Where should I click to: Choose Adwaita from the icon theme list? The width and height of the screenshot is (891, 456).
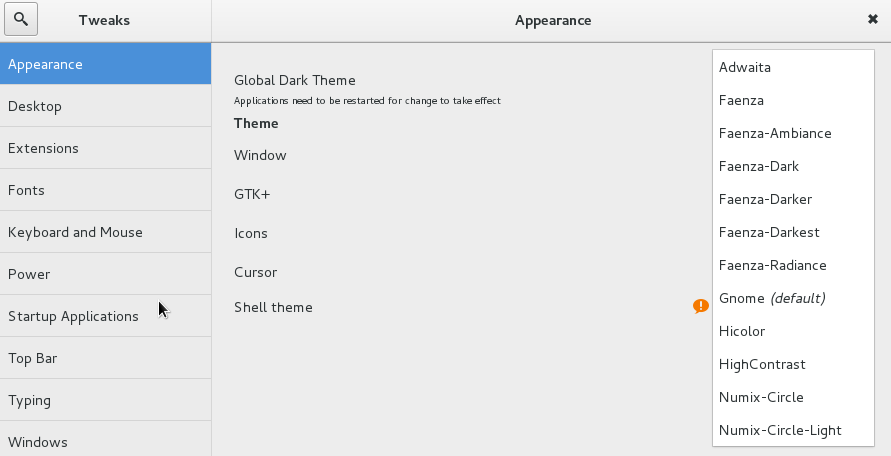point(793,67)
